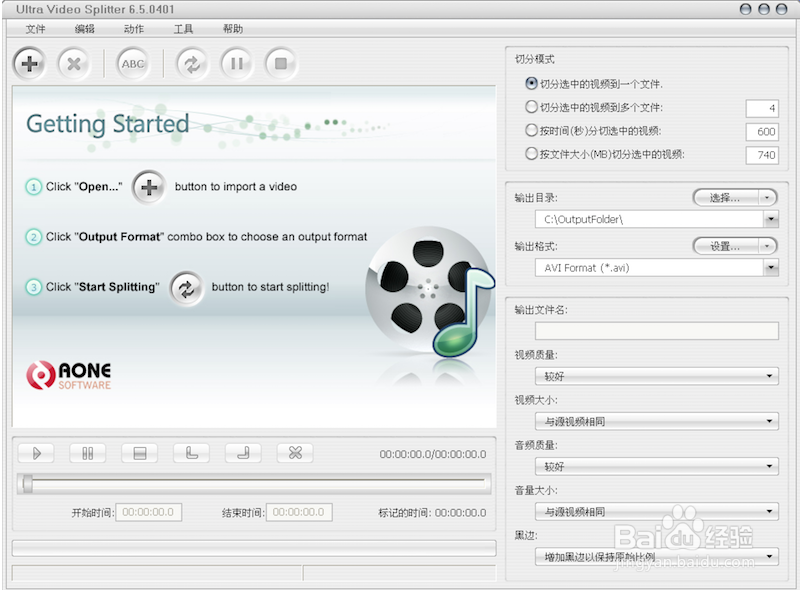Set the mark end point
This screenshot has width=800, height=590.
coord(243,453)
